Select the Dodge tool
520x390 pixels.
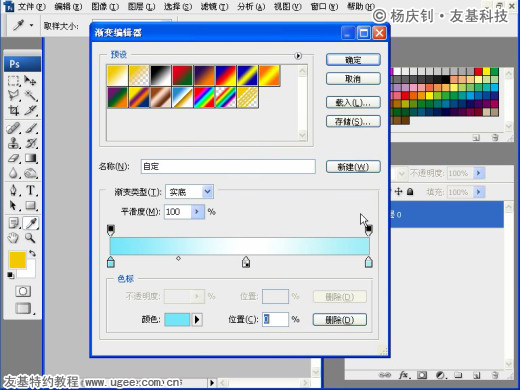30,173
